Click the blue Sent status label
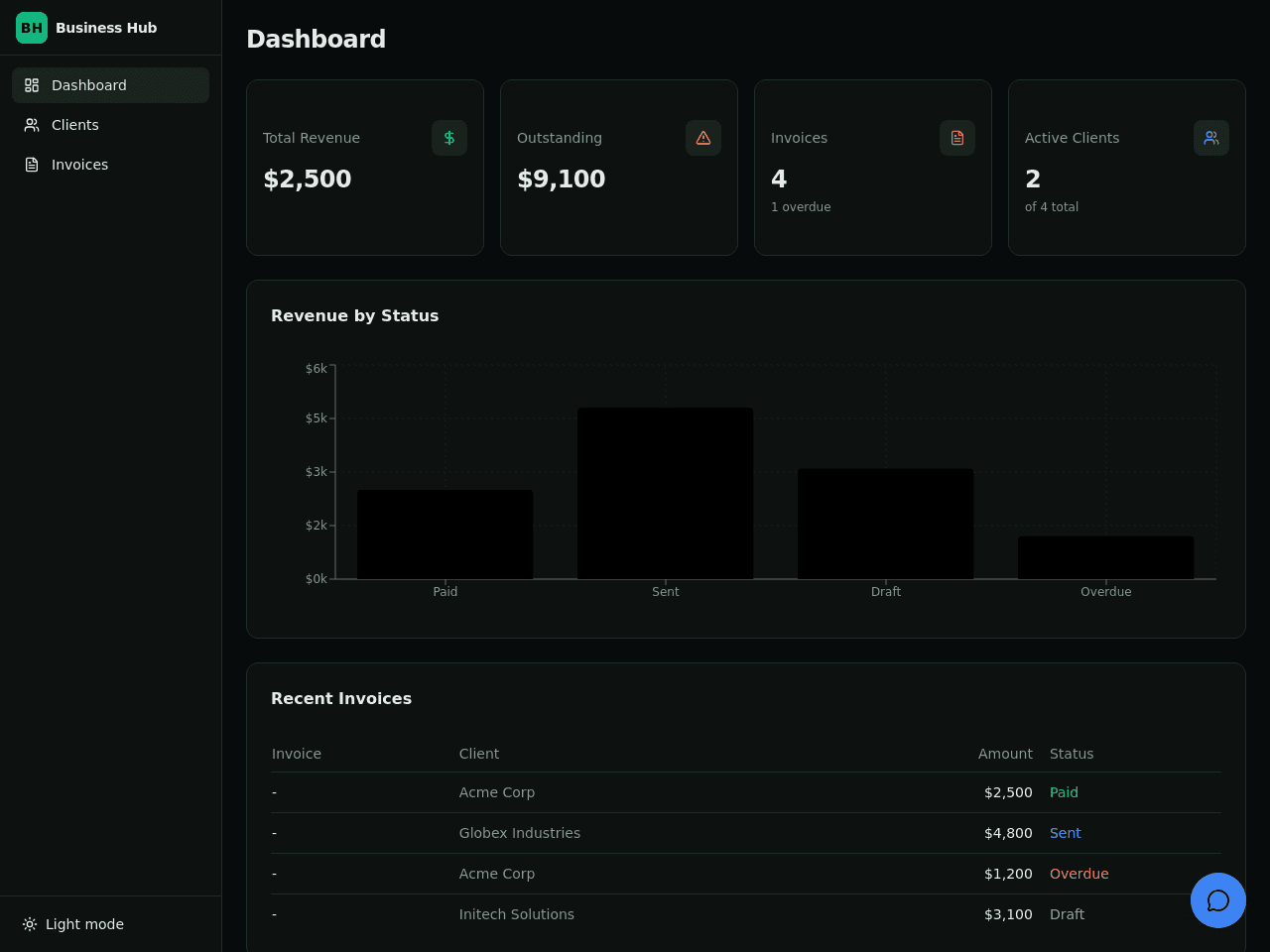This screenshot has height=952, width=1270. (x=1066, y=833)
